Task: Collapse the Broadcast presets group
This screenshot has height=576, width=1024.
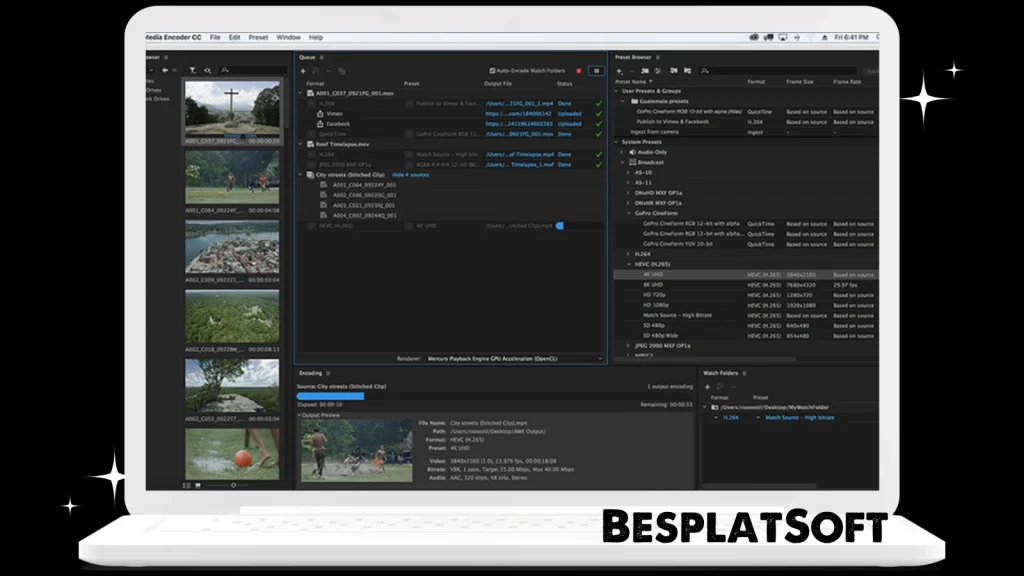Action: tap(622, 163)
